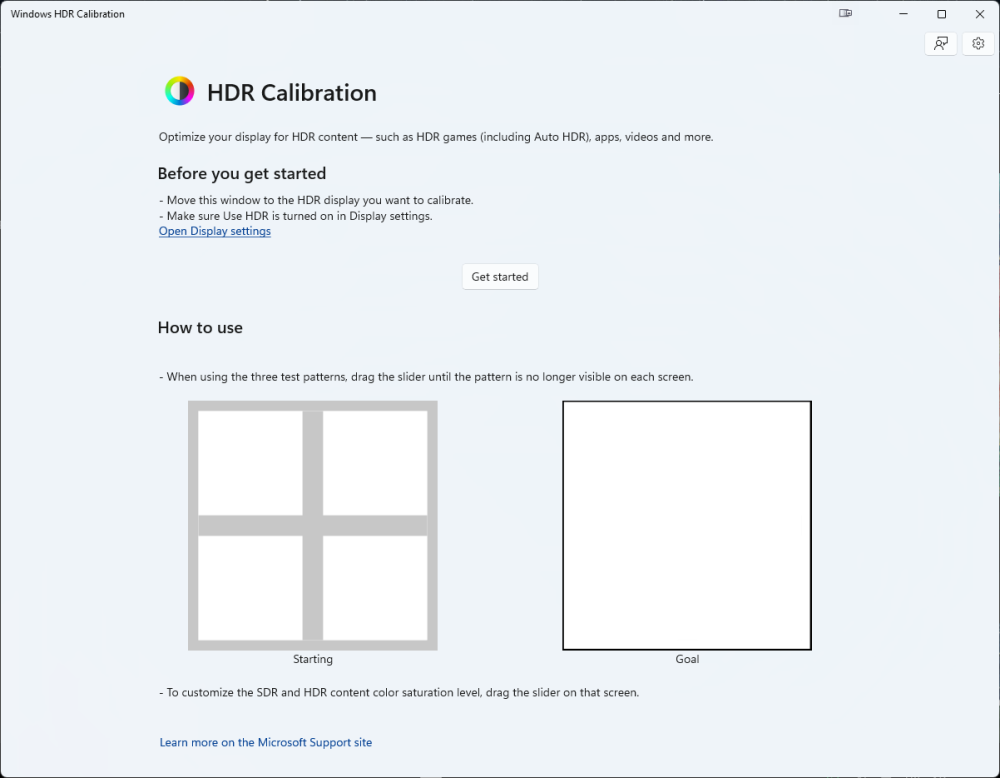Click the Windows HDR Calibration title bar text
The width and height of the screenshot is (1000, 778).
67,14
